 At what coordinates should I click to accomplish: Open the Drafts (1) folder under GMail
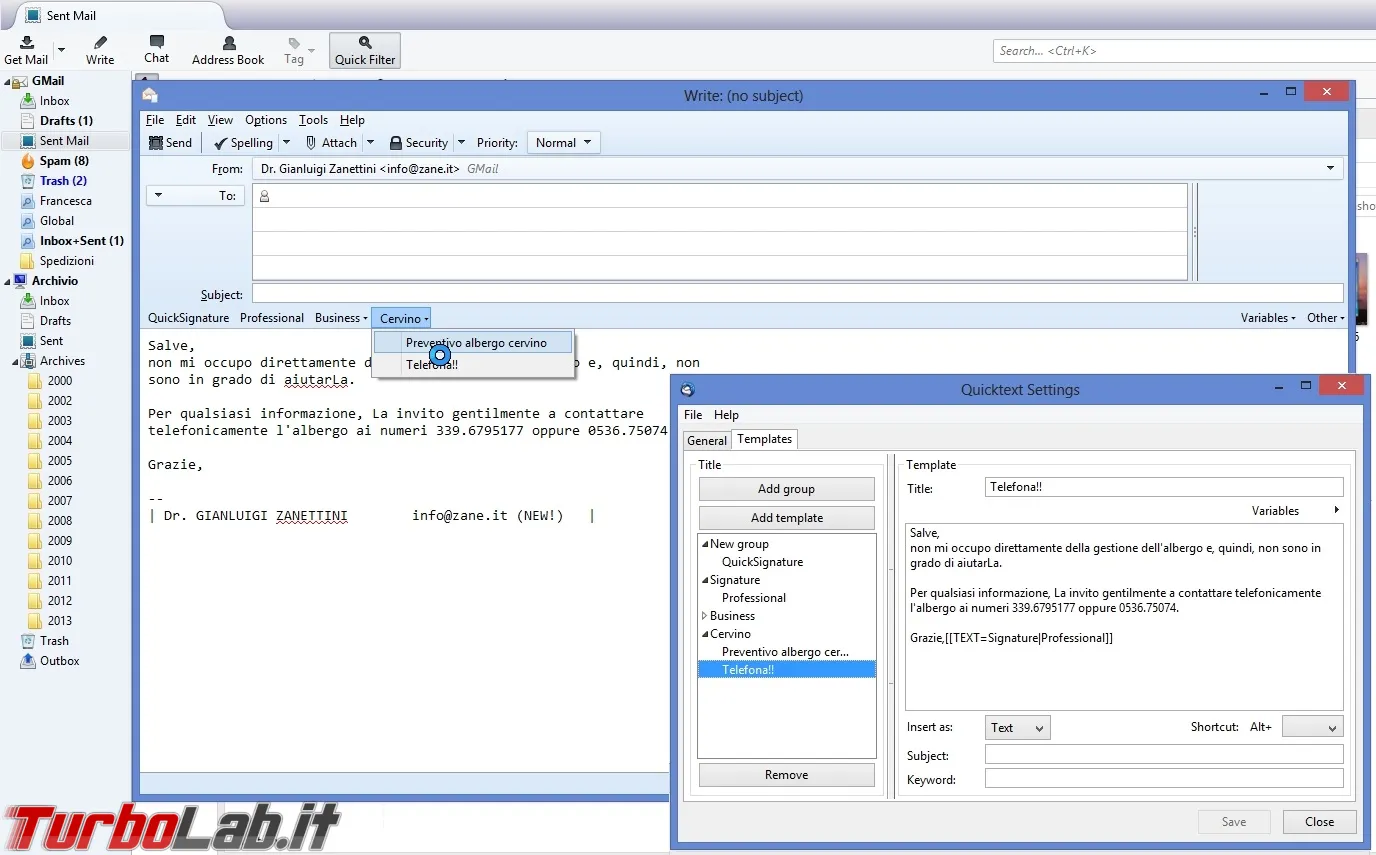click(x=66, y=121)
